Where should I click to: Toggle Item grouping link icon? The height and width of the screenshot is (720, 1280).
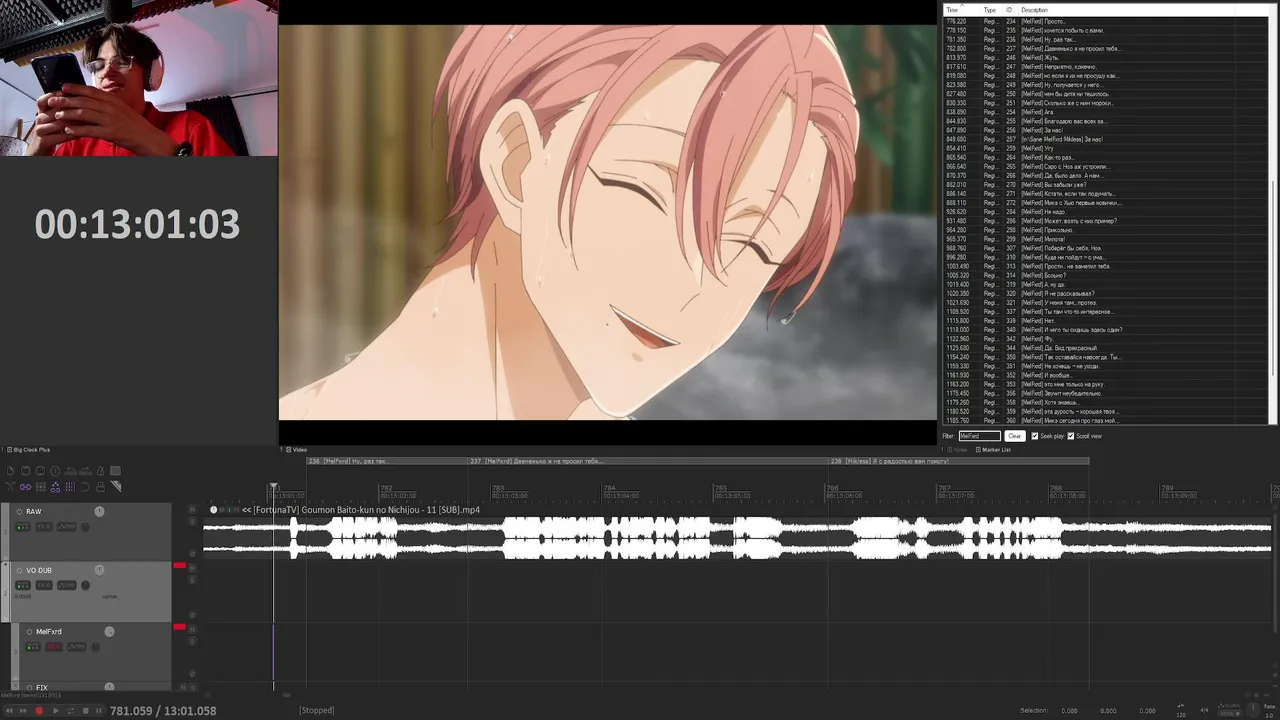[25, 487]
